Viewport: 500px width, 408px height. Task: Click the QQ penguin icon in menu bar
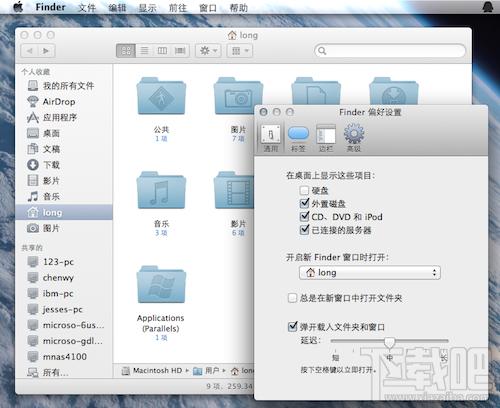[x=488, y=7]
